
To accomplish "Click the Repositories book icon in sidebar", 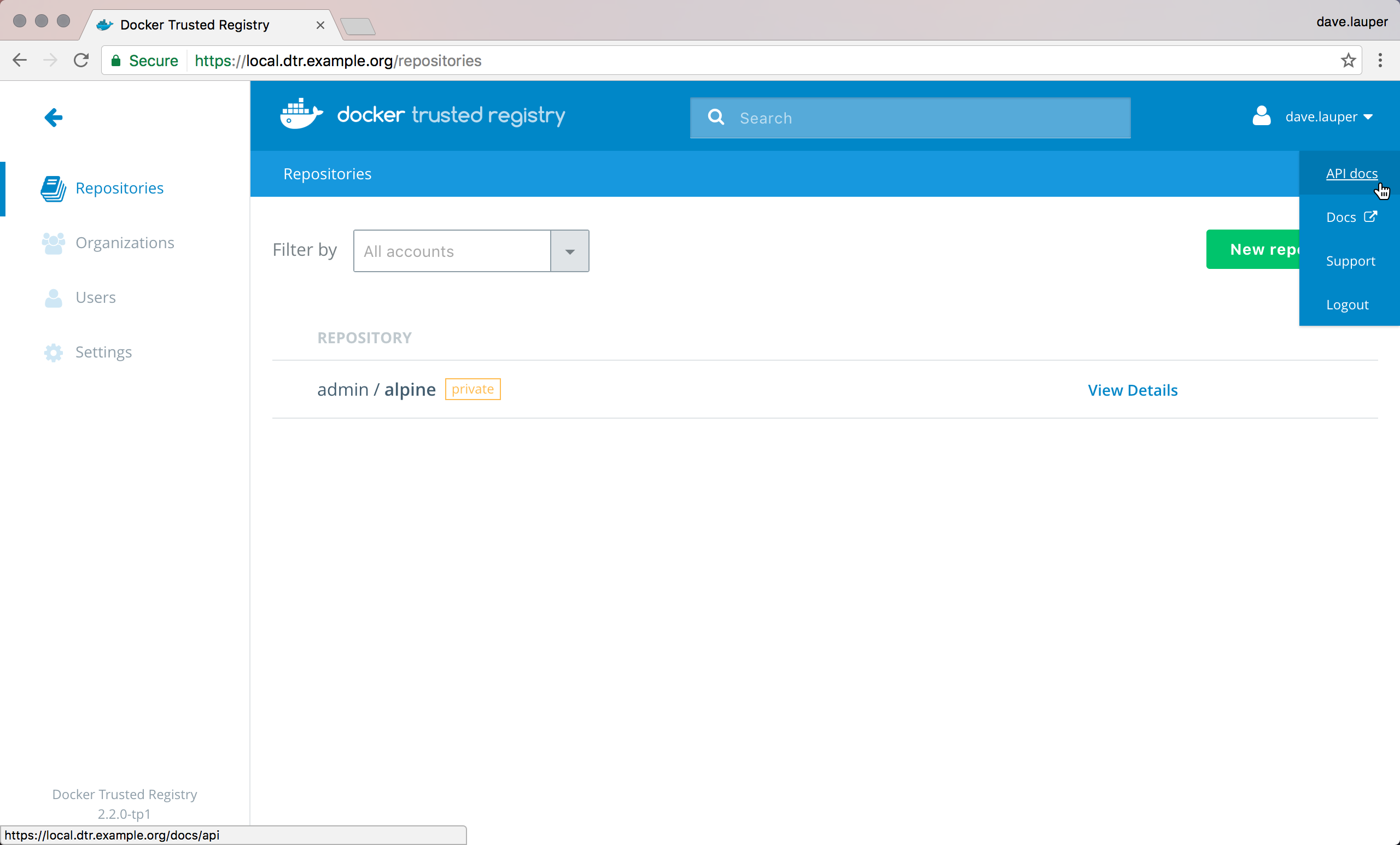I will [53, 189].
